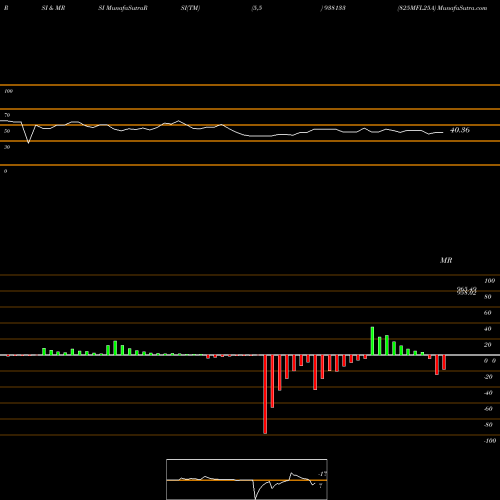This screenshot has width=500, height=500.
Task: Click the '60' label on right axis
Action: (x=488, y=313)
